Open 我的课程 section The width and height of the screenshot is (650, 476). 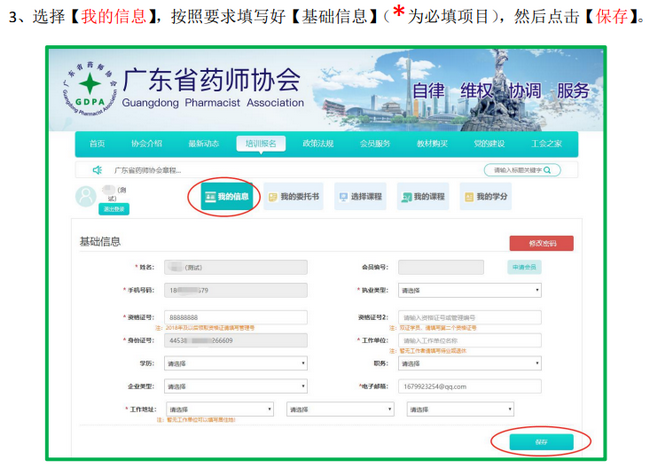[422, 197]
